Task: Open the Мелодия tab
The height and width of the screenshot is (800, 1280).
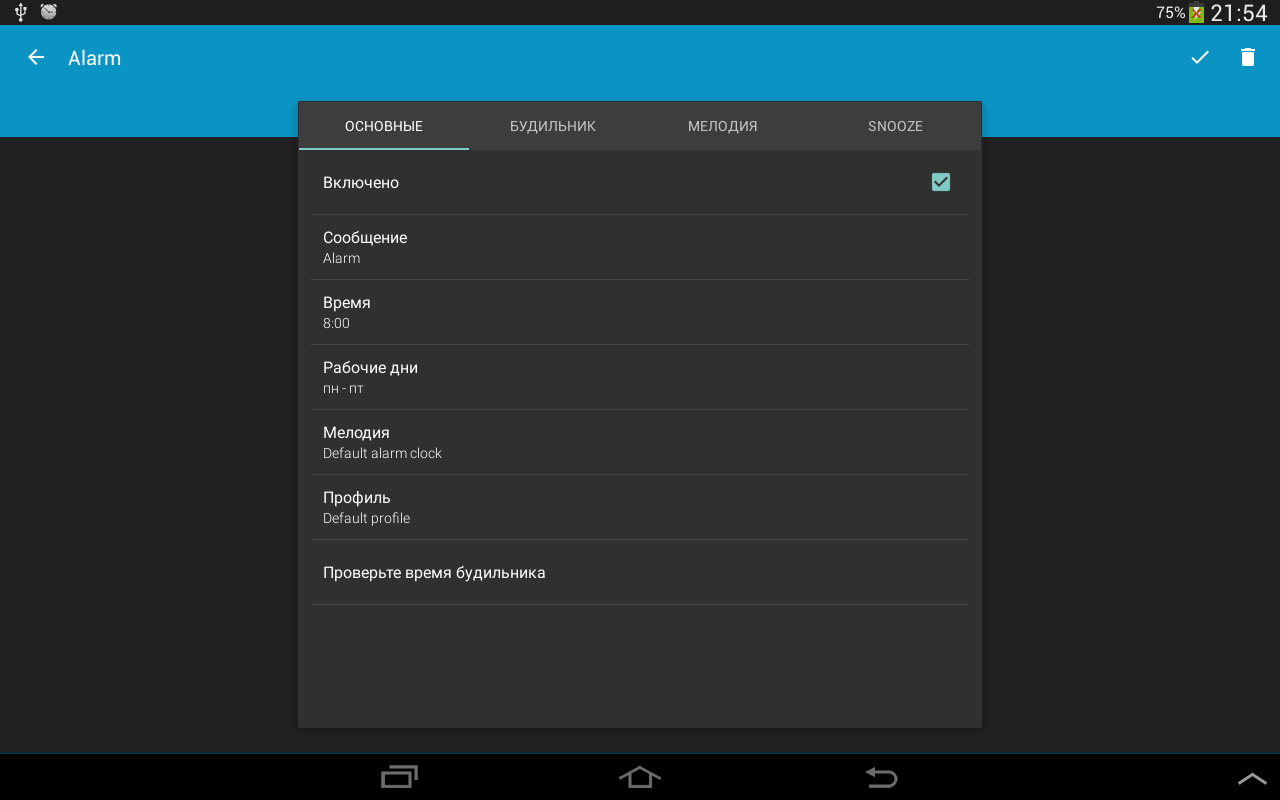Action: tap(722, 126)
